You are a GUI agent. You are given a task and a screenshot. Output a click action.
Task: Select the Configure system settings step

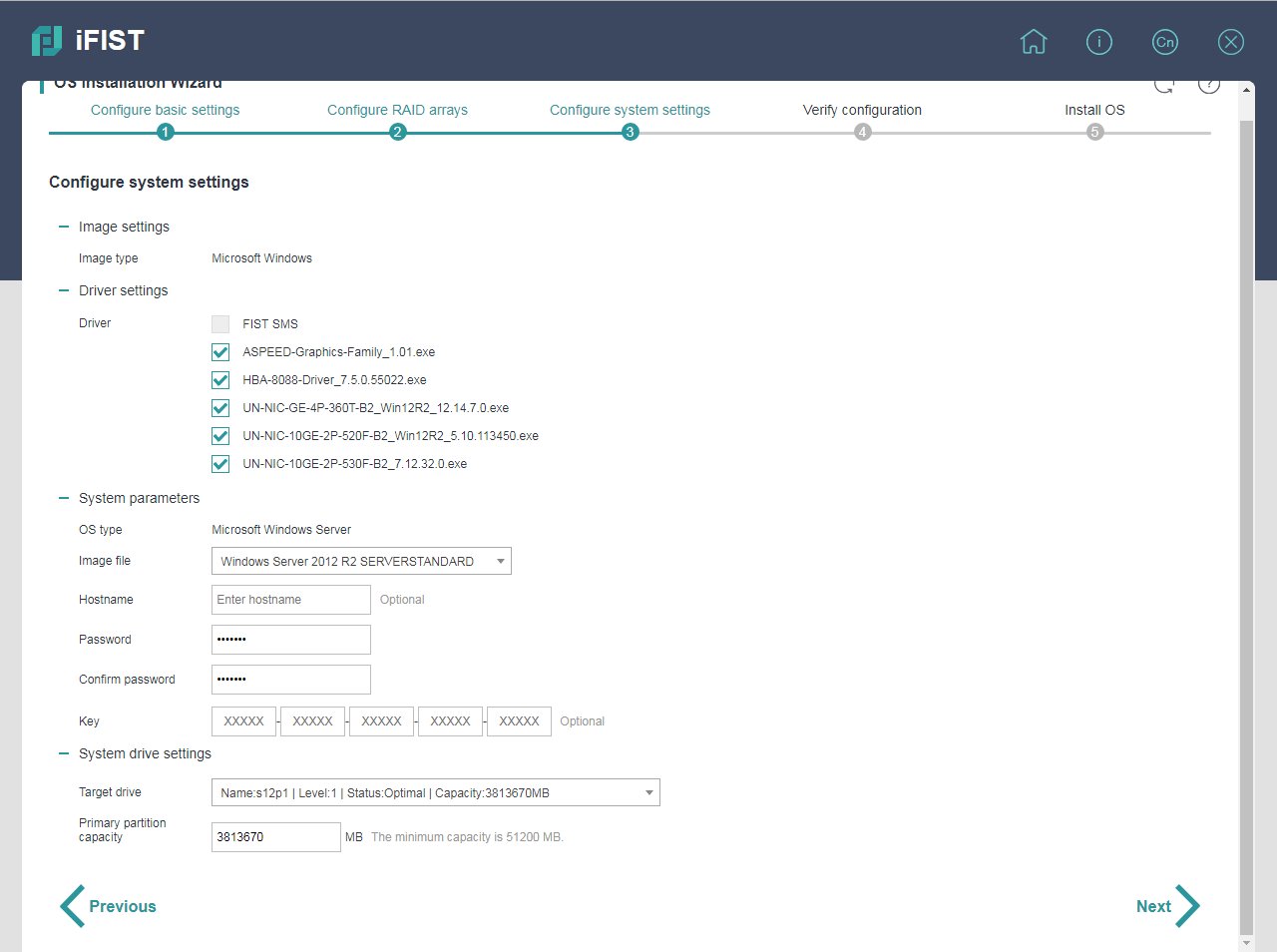pyautogui.click(x=631, y=110)
